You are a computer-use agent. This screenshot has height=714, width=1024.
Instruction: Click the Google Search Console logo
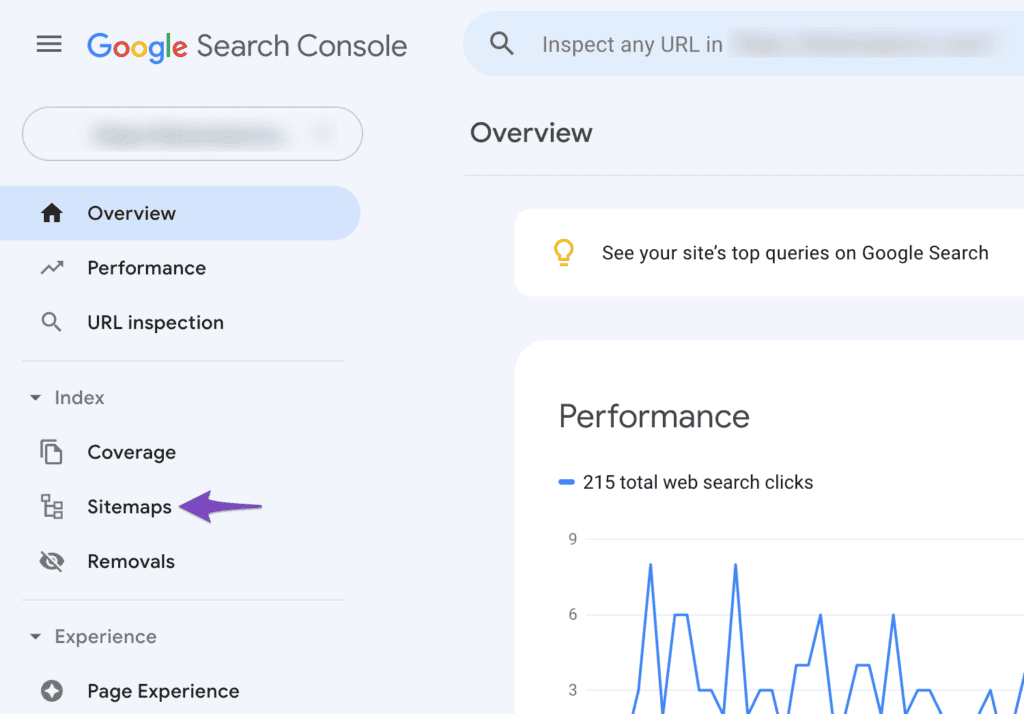tap(246, 45)
